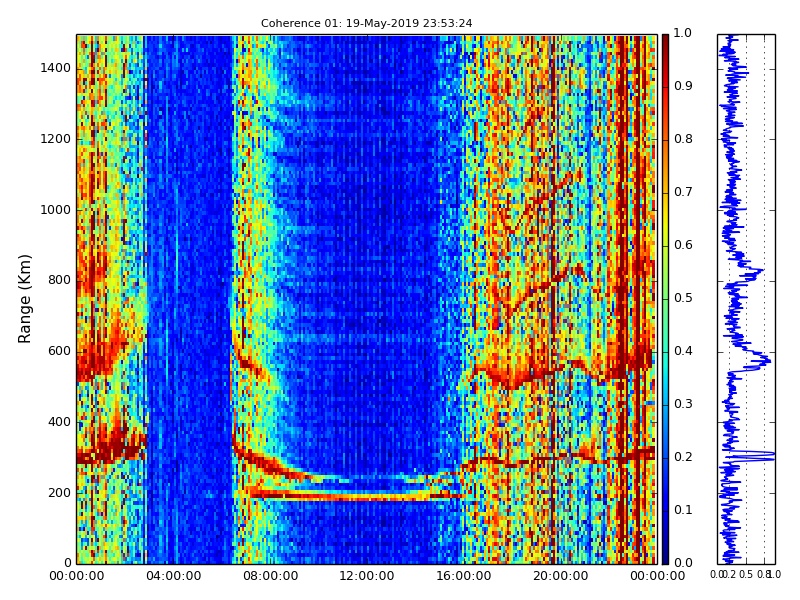Click the blue coherence profile line plot

coord(746,299)
